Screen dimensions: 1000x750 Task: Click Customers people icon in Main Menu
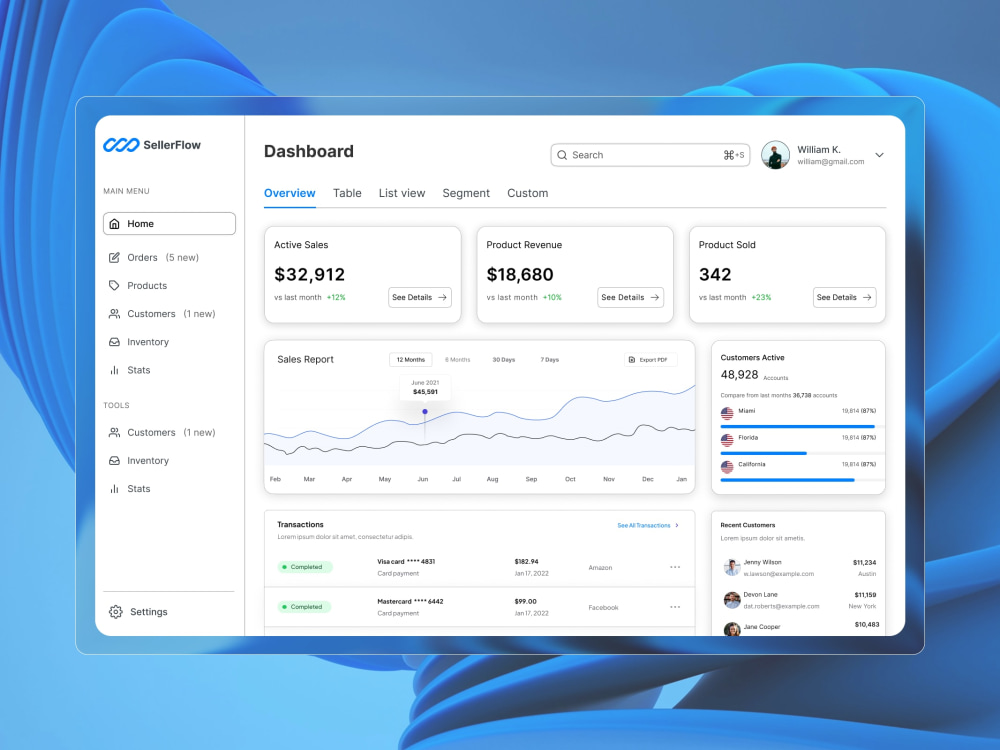click(x=114, y=314)
